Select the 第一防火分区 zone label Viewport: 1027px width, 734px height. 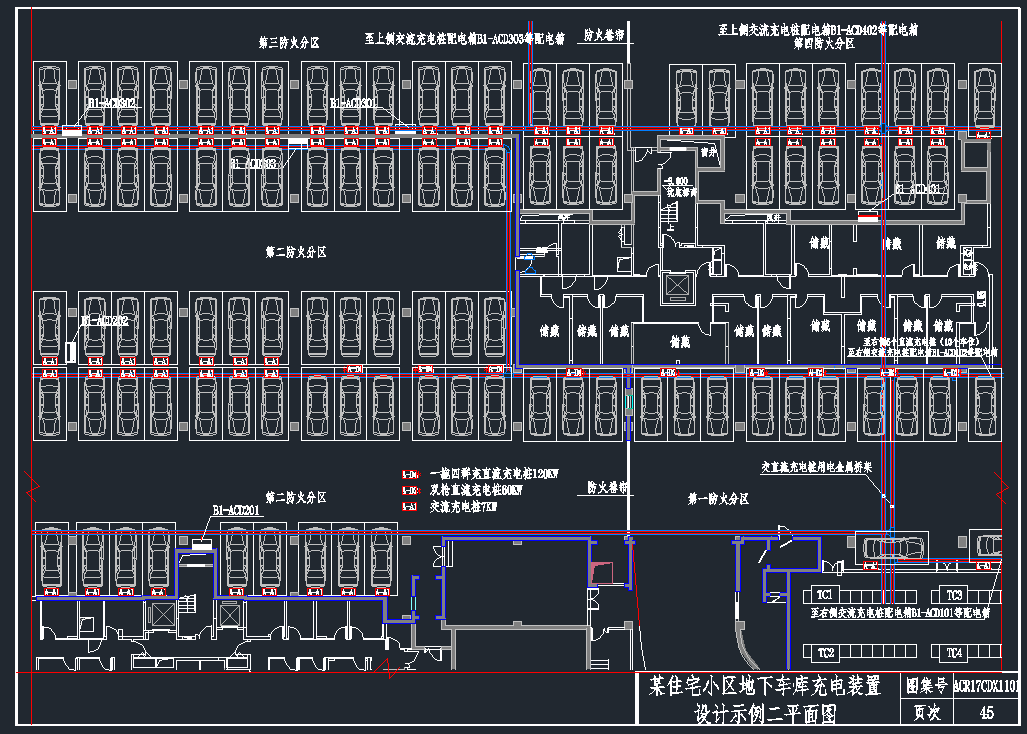click(718, 498)
